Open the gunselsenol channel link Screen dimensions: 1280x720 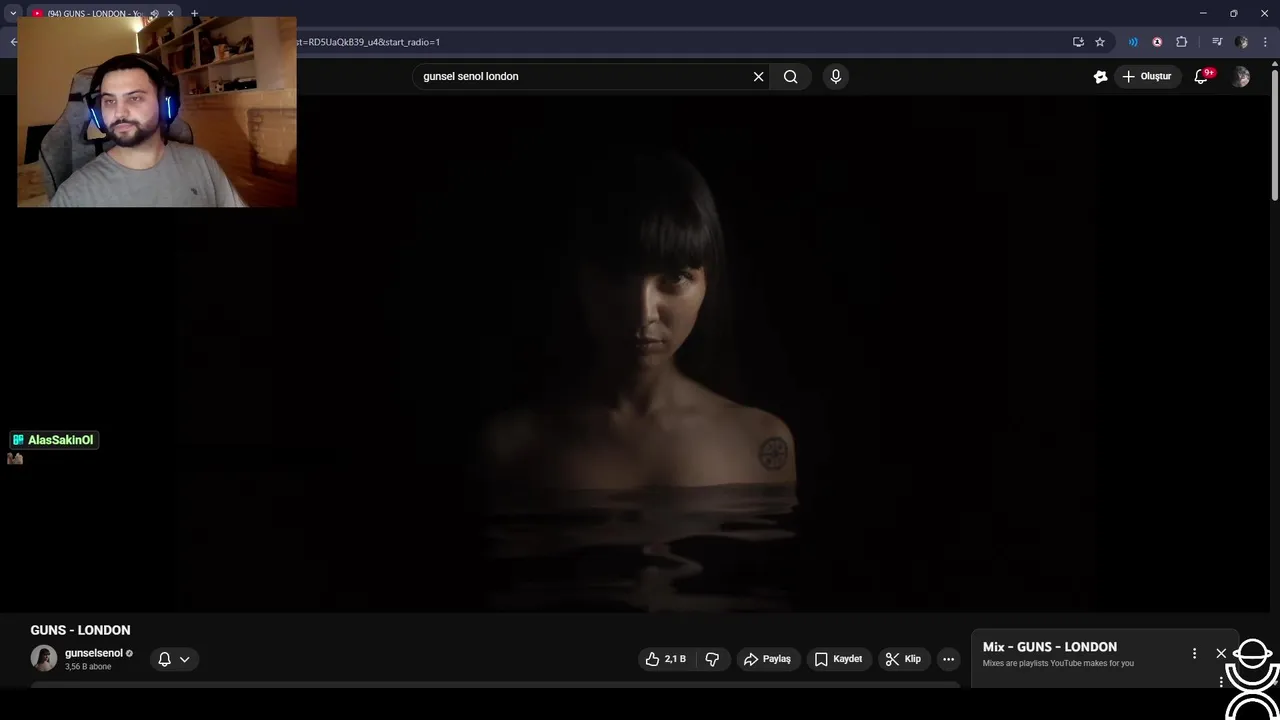(94, 653)
